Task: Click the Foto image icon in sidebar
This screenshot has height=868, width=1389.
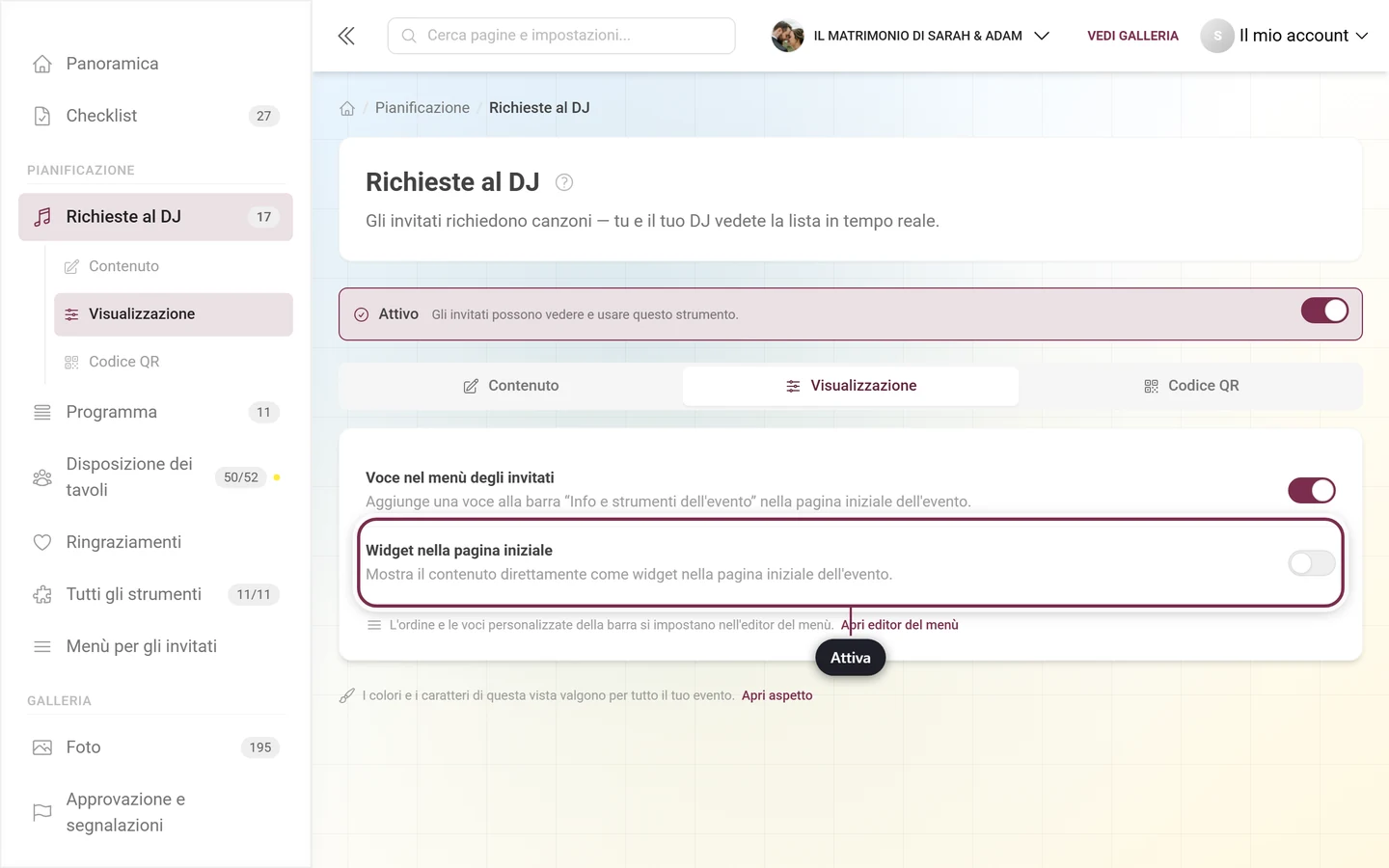Action: pos(42,747)
